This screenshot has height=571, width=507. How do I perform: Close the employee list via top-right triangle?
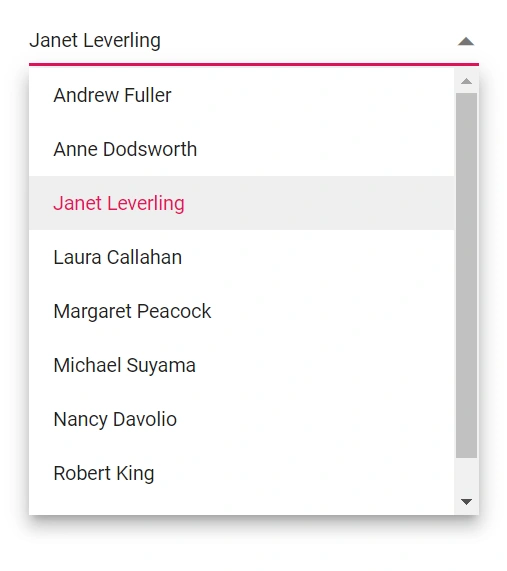466,42
